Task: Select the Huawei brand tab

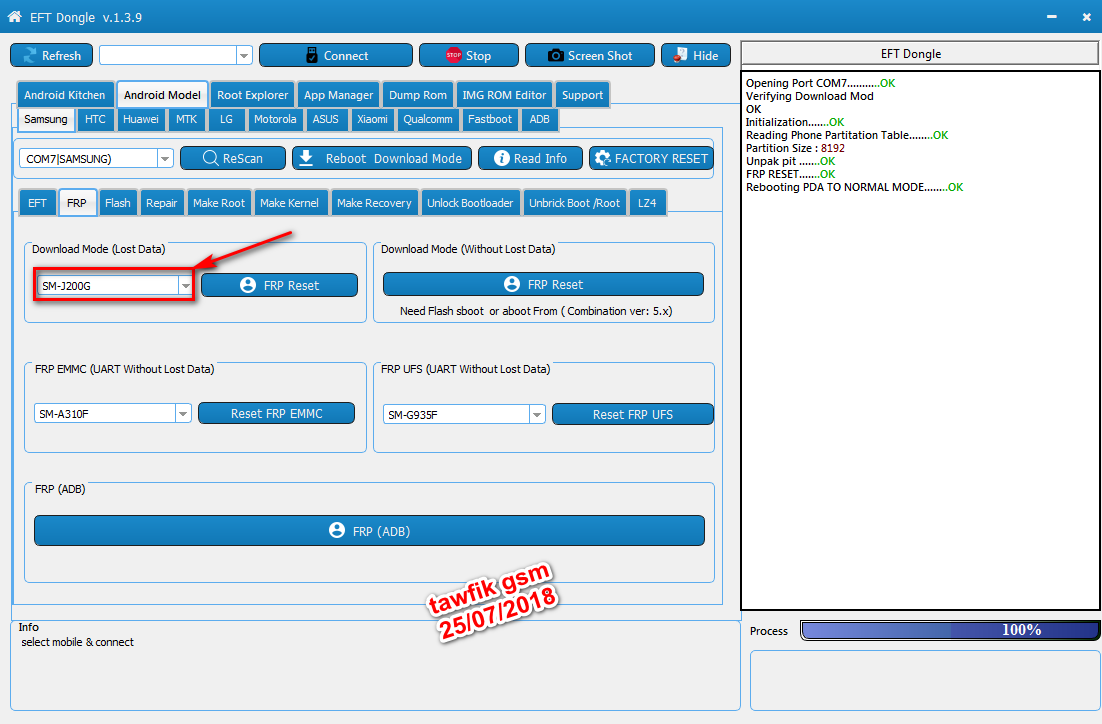Action: (x=141, y=119)
